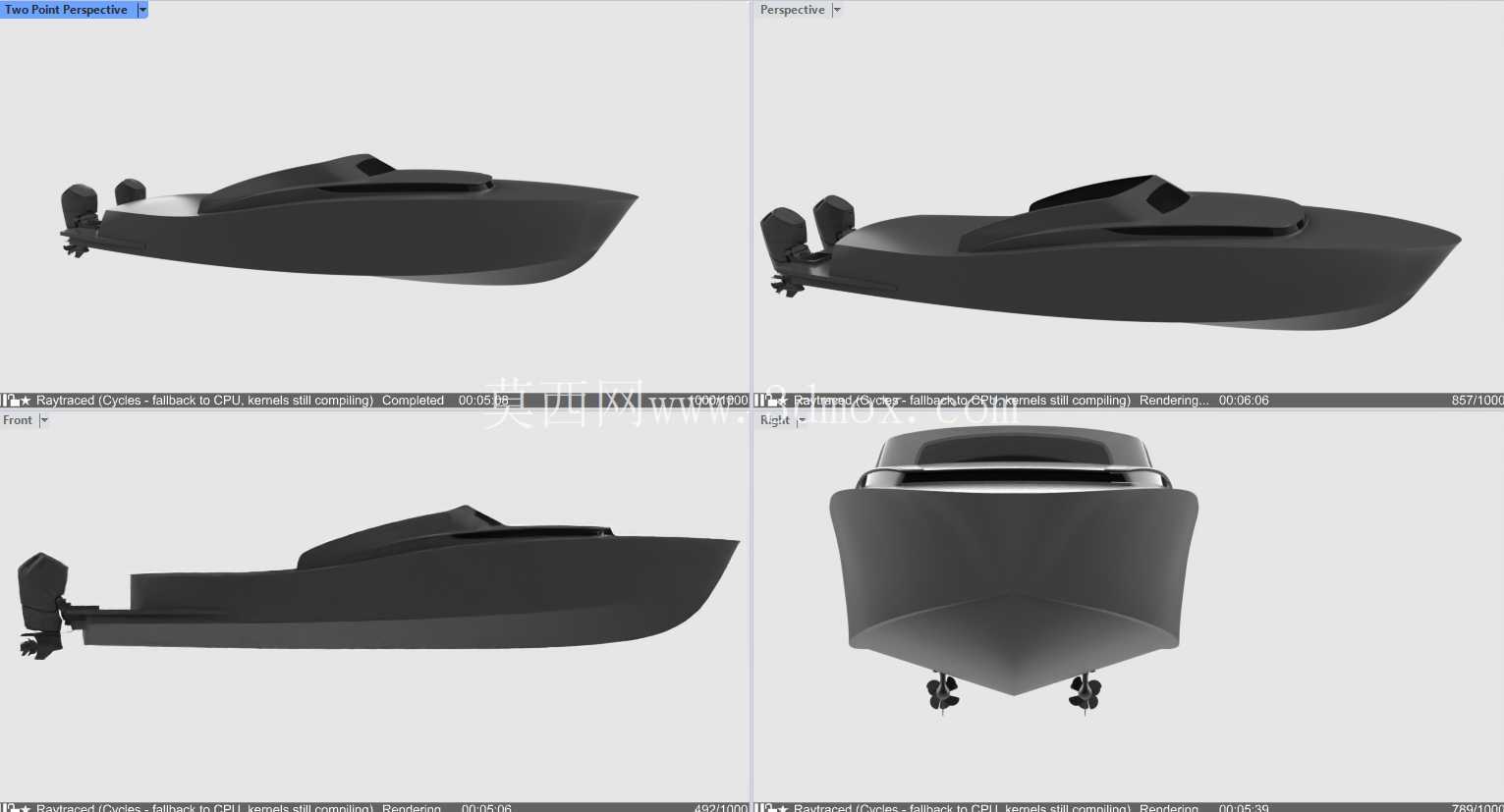Click the 00:05:39 time in Right viewport
Screen dimensions: 1504x812
pos(1244,808)
